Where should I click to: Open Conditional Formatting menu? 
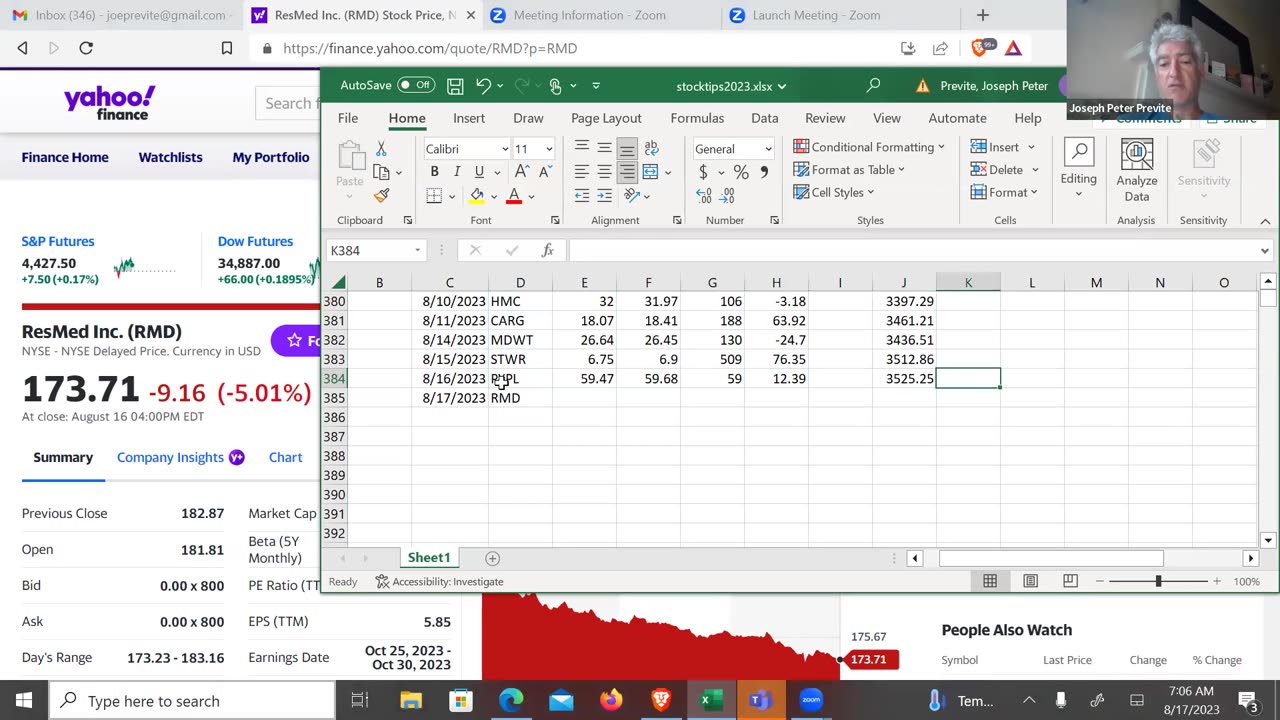click(x=869, y=147)
